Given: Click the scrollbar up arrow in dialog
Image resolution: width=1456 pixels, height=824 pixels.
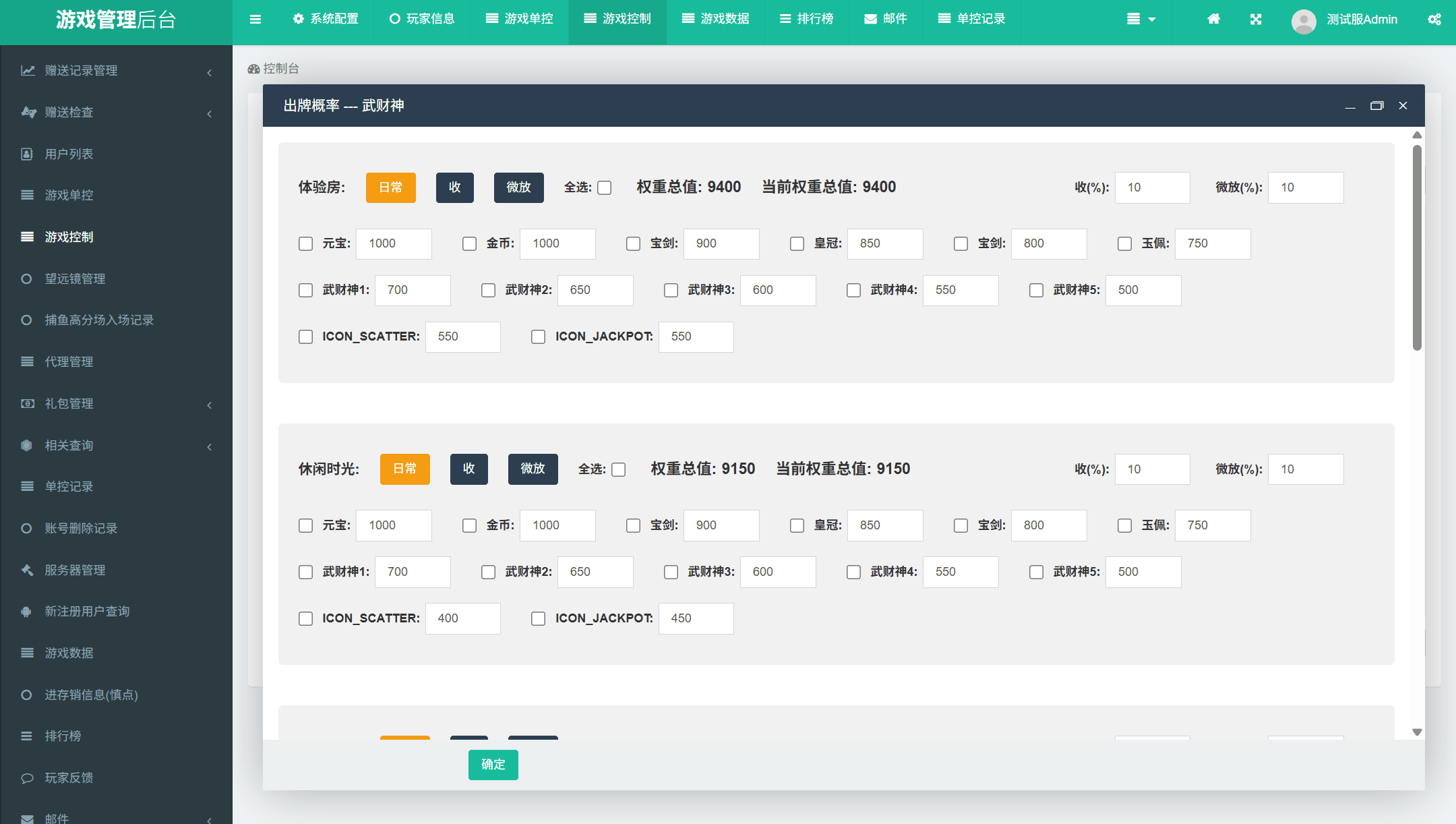Looking at the screenshot, I should (x=1417, y=136).
